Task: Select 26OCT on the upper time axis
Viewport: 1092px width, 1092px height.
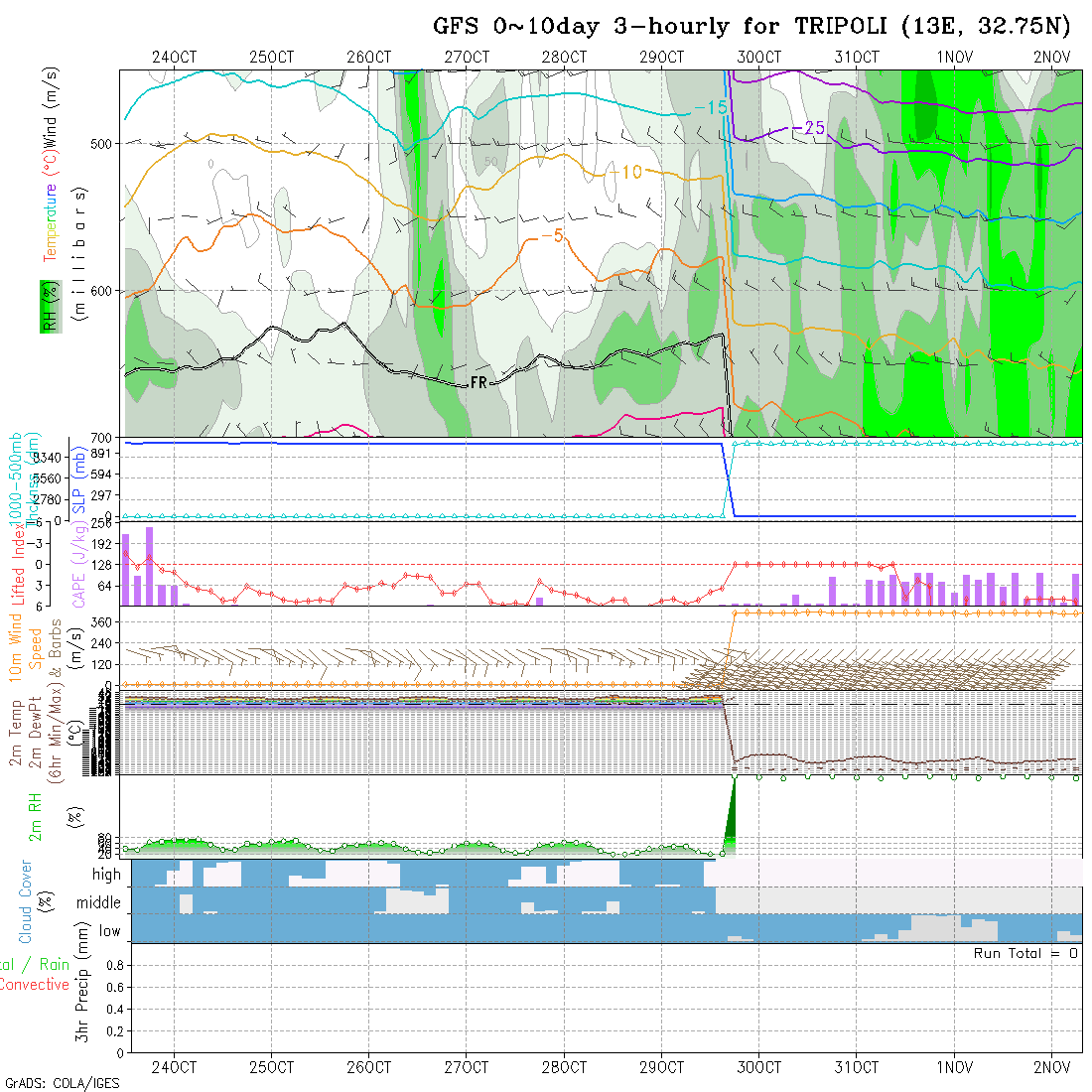Action: coord(369,57)
